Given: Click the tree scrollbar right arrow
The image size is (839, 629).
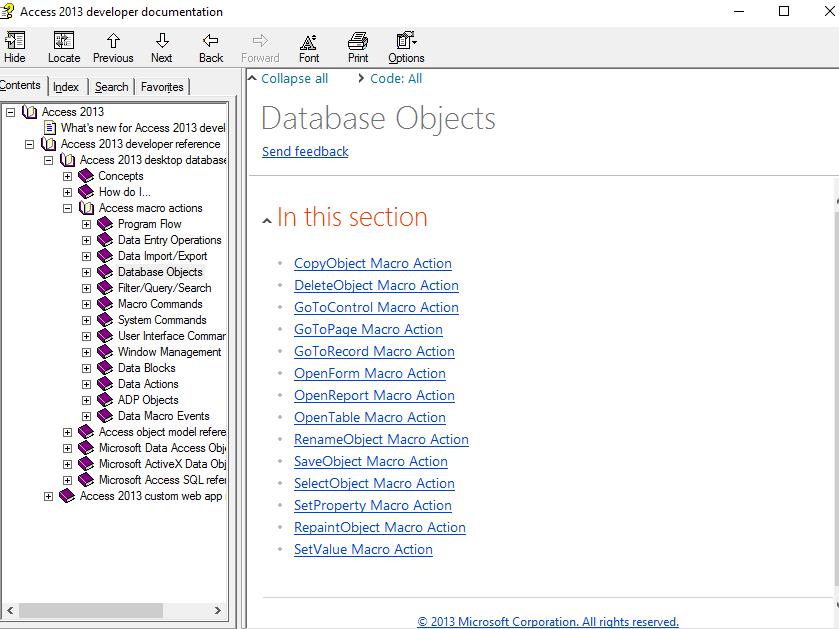Looking at the screenshot, I should (218, 610).
